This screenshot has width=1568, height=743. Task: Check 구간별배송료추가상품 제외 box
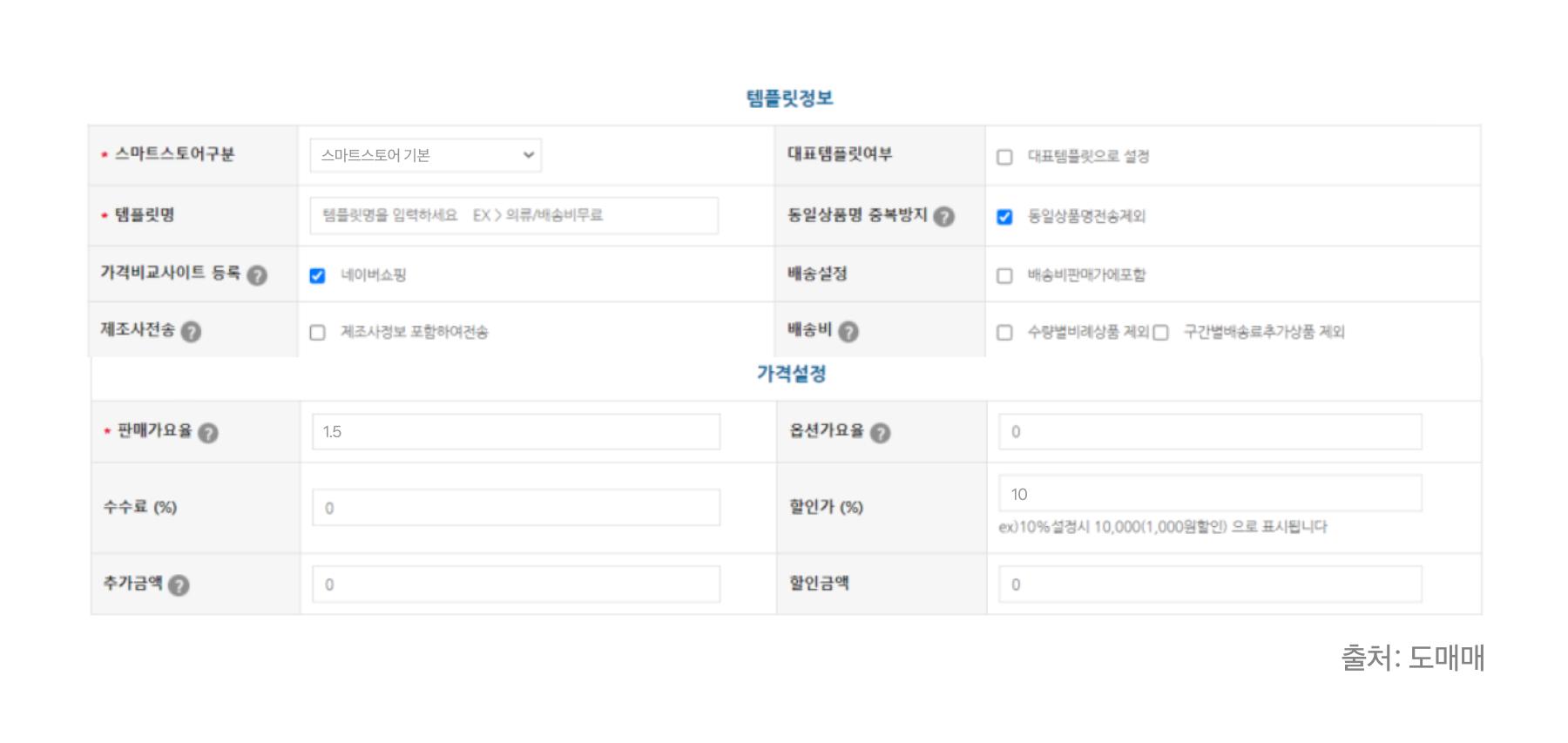1160,333
